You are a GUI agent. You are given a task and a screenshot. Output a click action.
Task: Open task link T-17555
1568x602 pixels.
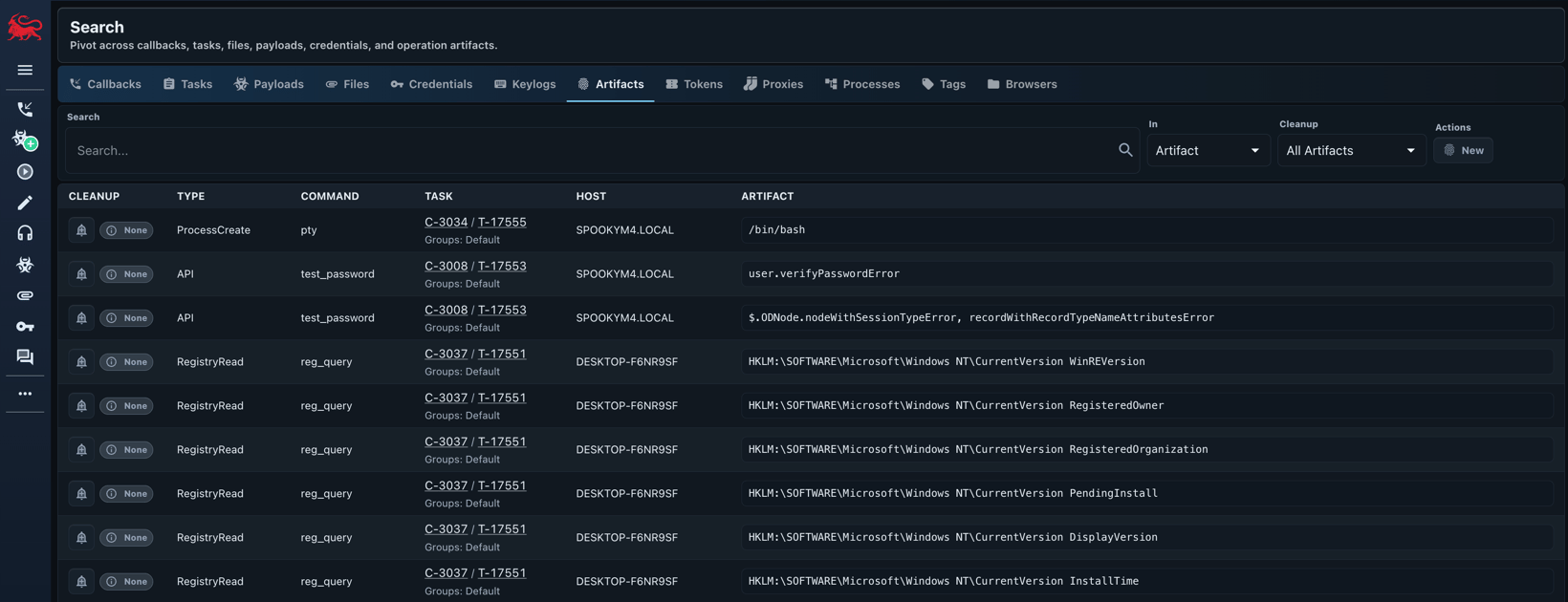(x=502, y=222)
